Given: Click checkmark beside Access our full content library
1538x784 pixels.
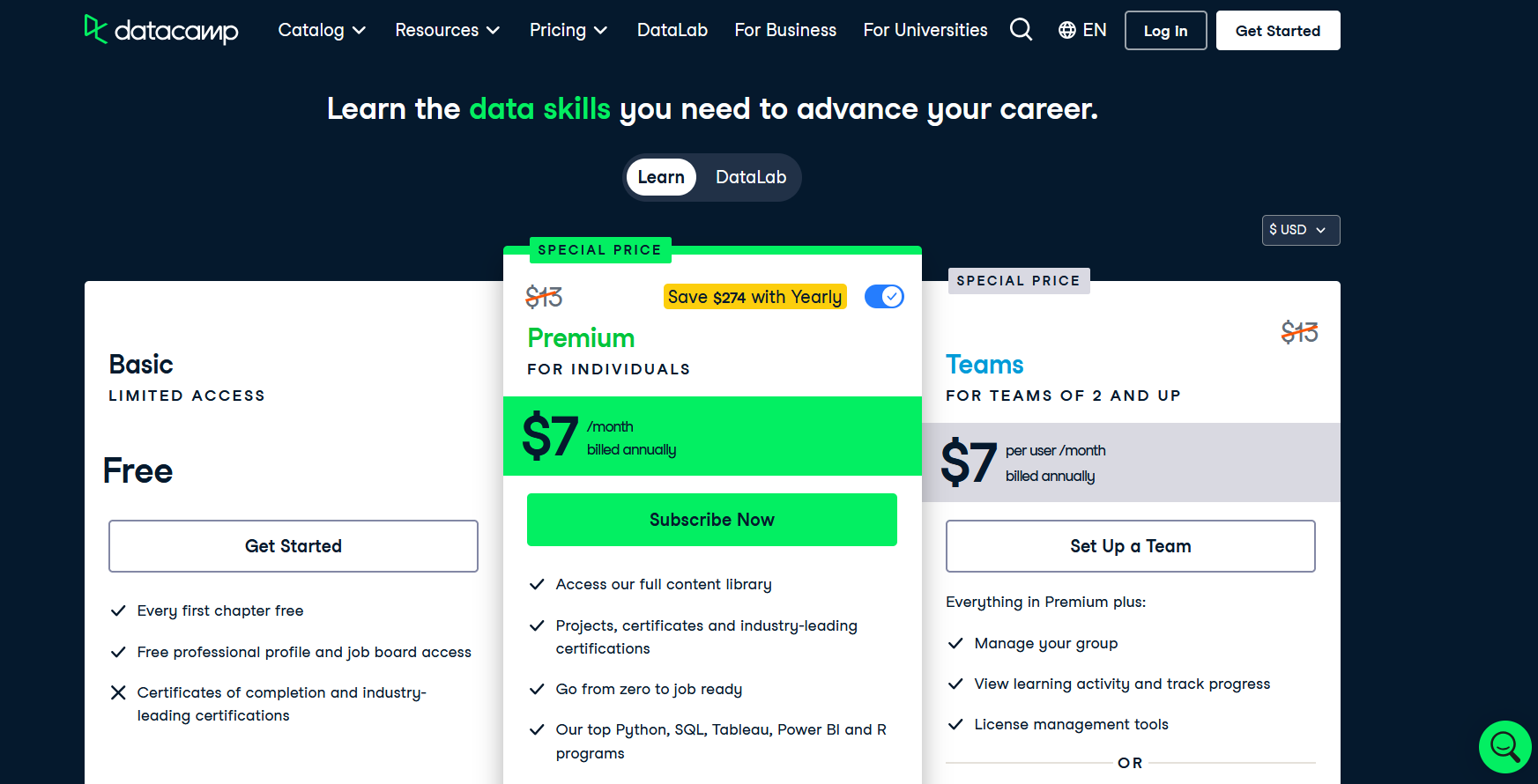Looking at the screenshot, I should 537,584.
